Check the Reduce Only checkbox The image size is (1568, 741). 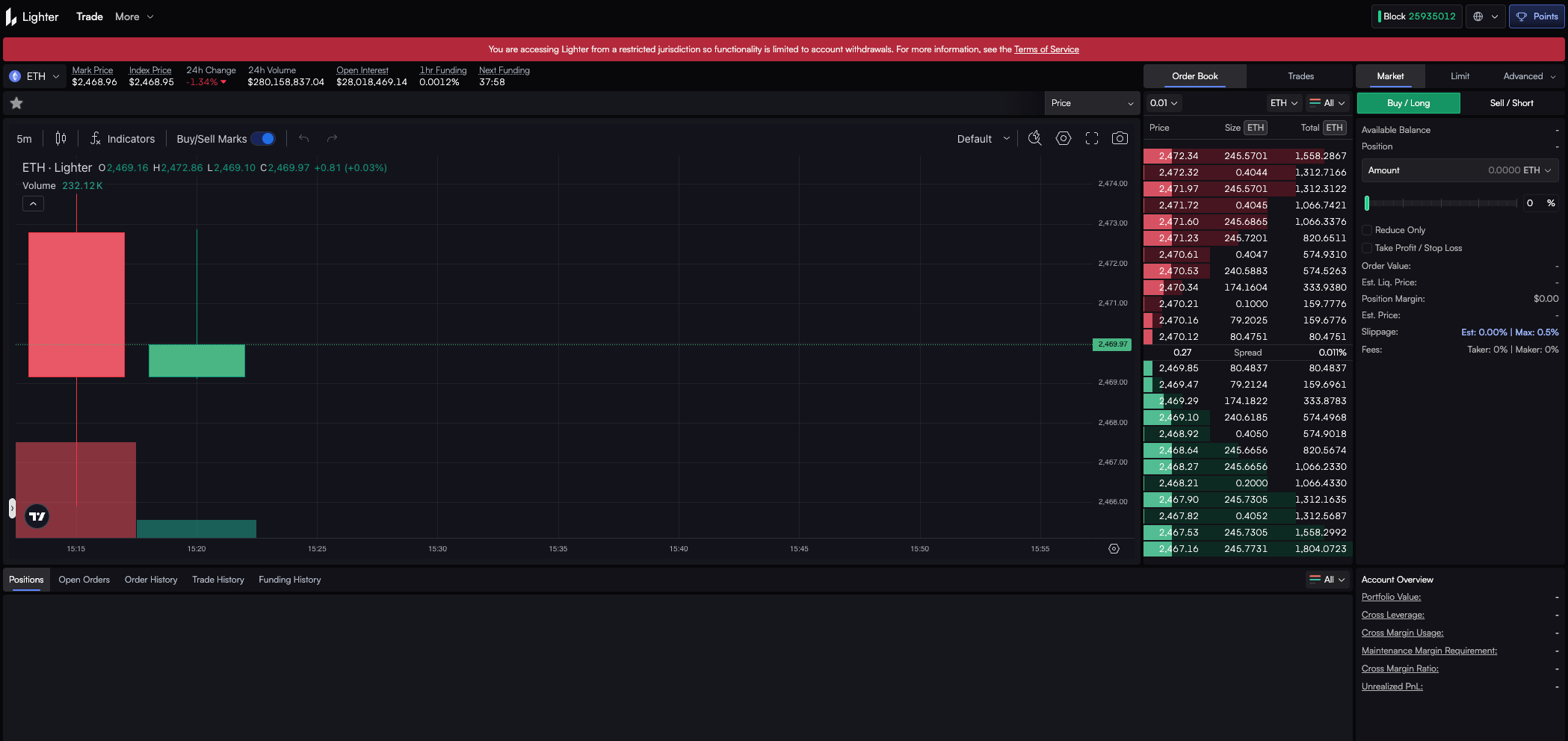click(x=1367, y=230)
